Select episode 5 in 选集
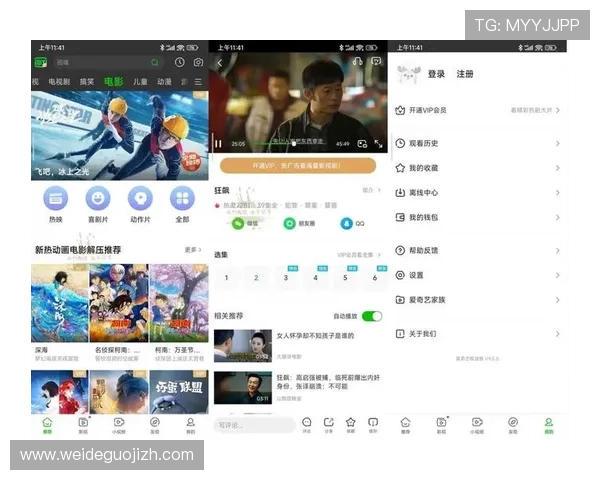The height and width of the screenshot is (480, 600). [x=345, y=278]
